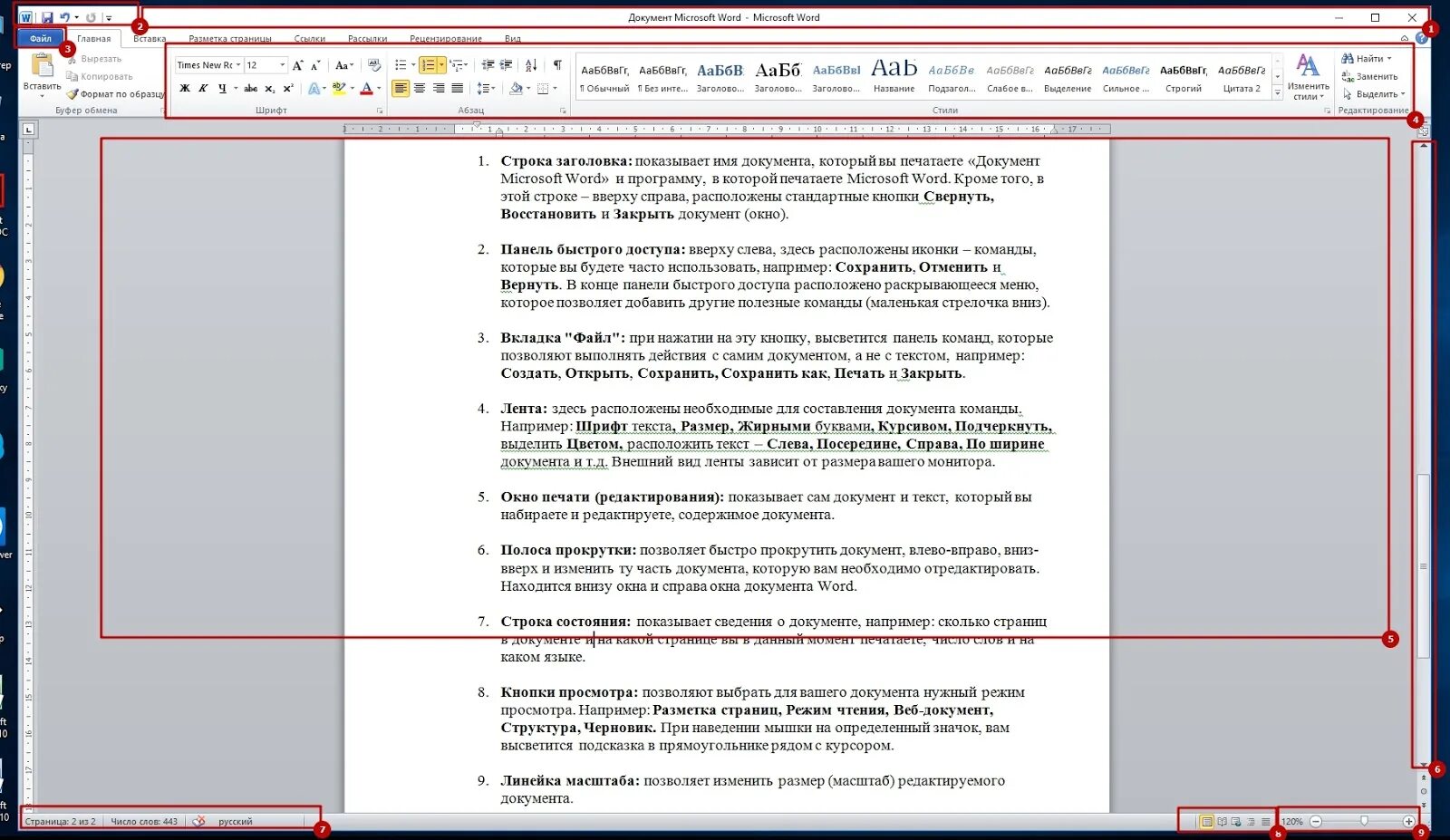Click Копировать in the clipboard group
Screen dimensions: 1450x840
click(x=100, y=76)
